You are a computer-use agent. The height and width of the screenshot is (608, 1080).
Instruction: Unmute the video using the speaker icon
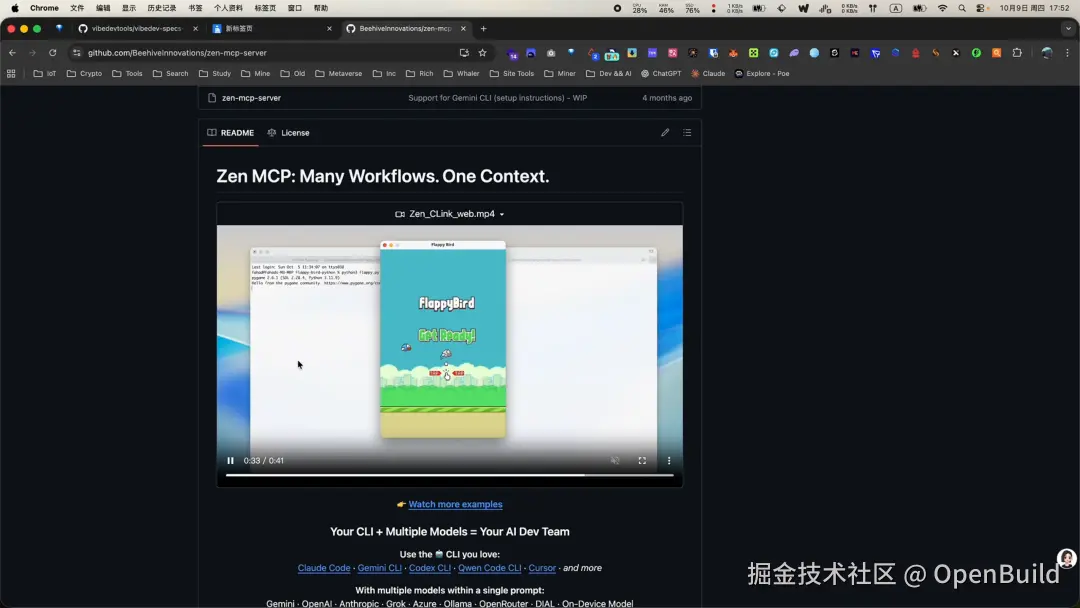point(615,461)
